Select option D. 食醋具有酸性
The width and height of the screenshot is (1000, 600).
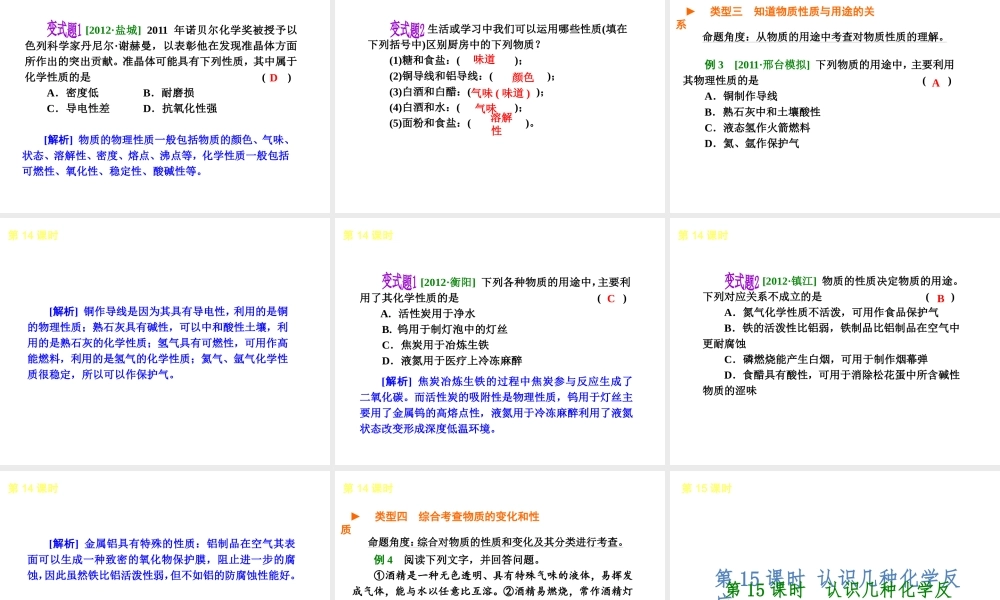point(831,383)
